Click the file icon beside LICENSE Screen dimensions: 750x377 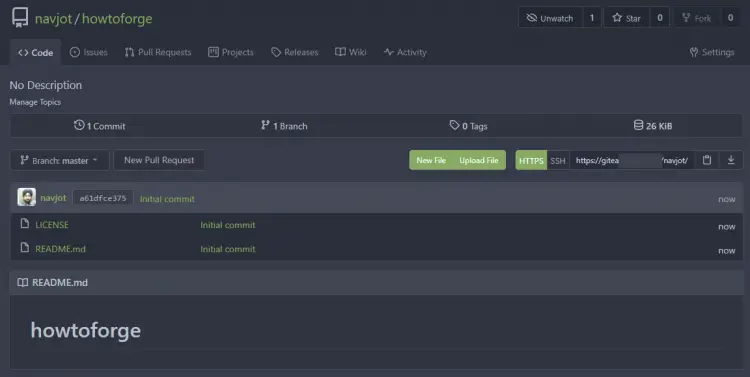tap(25, 223)
